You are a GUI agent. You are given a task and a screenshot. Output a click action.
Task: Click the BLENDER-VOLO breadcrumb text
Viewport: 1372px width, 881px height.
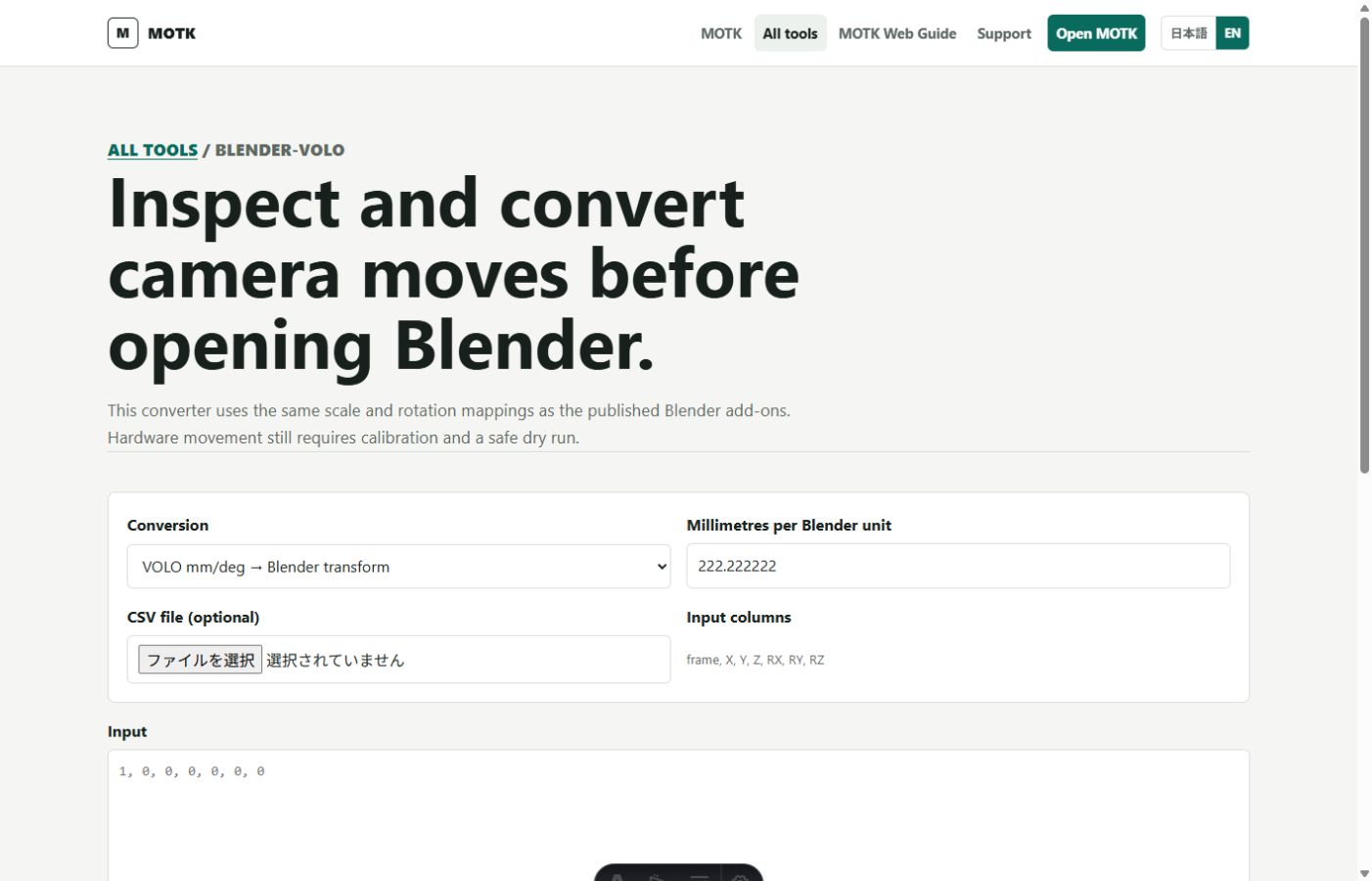[280, 150]
